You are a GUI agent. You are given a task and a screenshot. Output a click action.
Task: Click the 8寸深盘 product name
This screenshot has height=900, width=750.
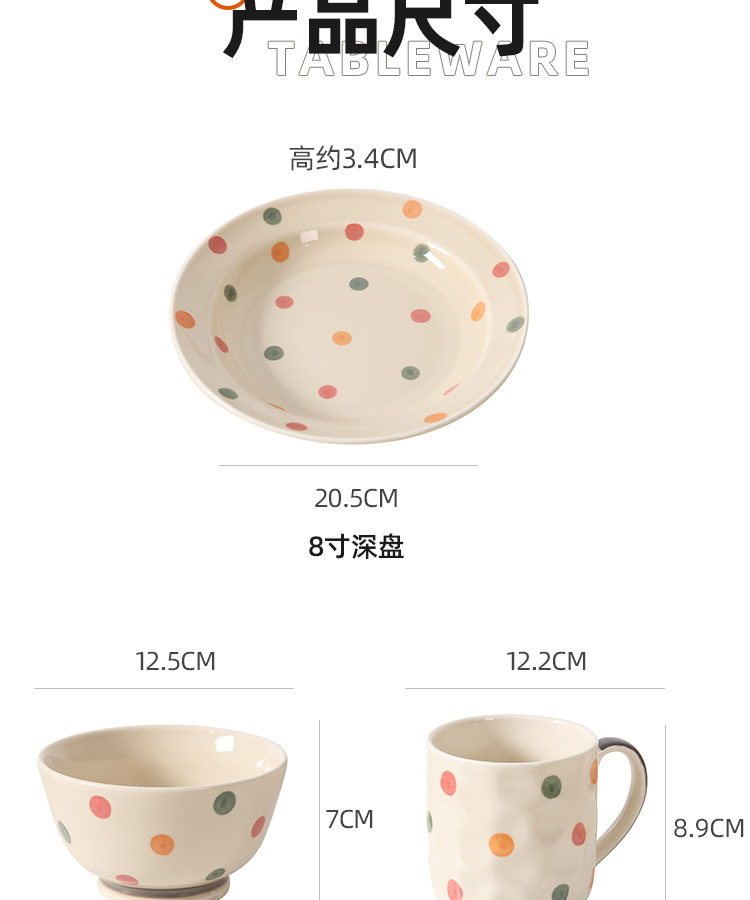356,546
